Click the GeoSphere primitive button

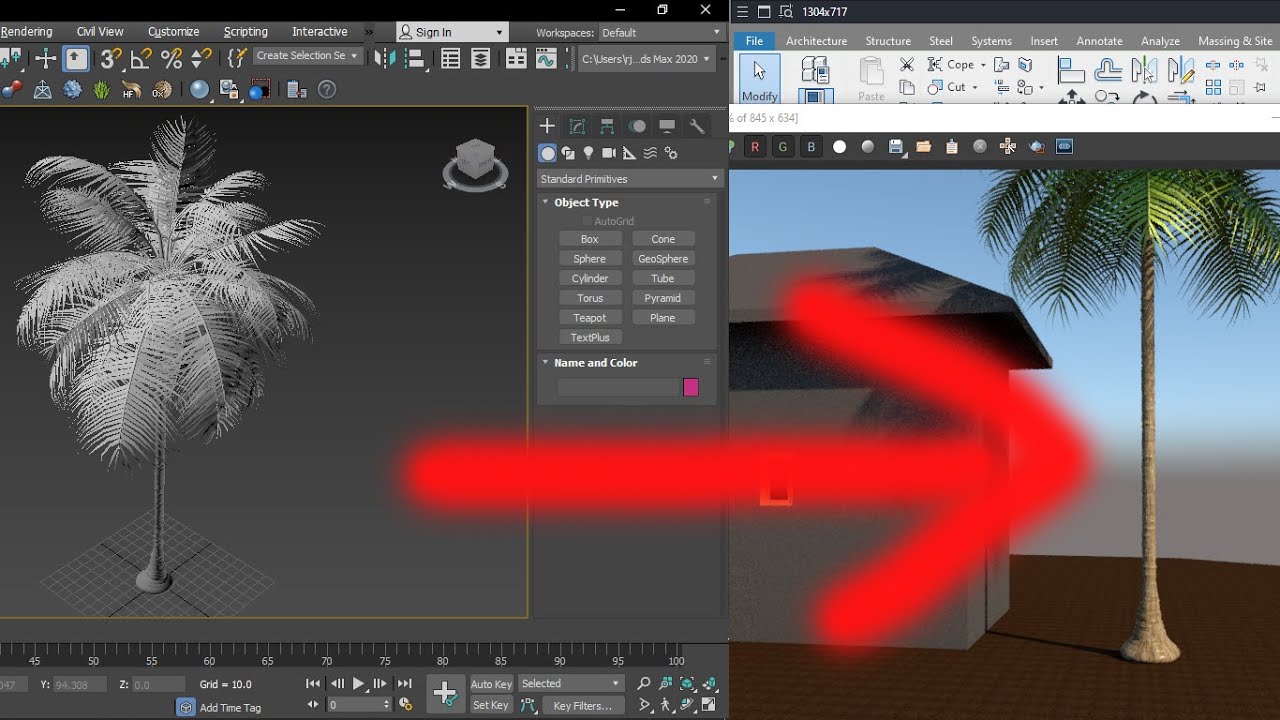663,259
